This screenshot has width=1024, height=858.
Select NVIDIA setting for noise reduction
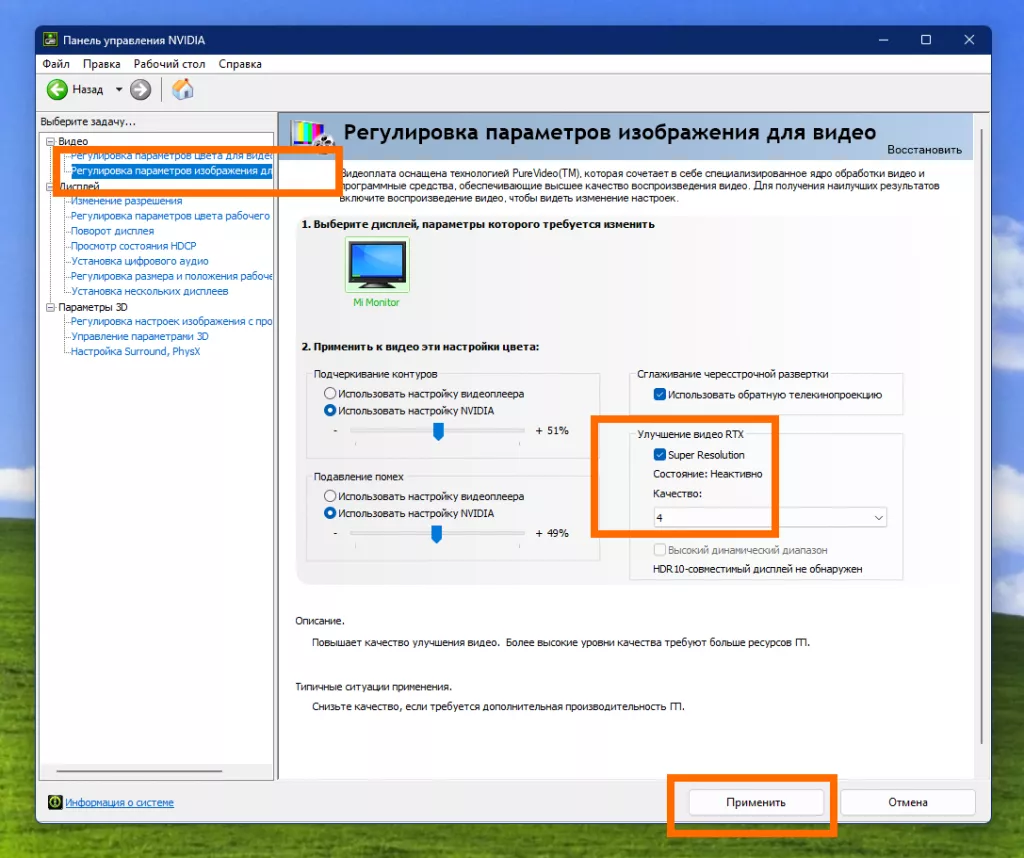[x=330, y=513]
